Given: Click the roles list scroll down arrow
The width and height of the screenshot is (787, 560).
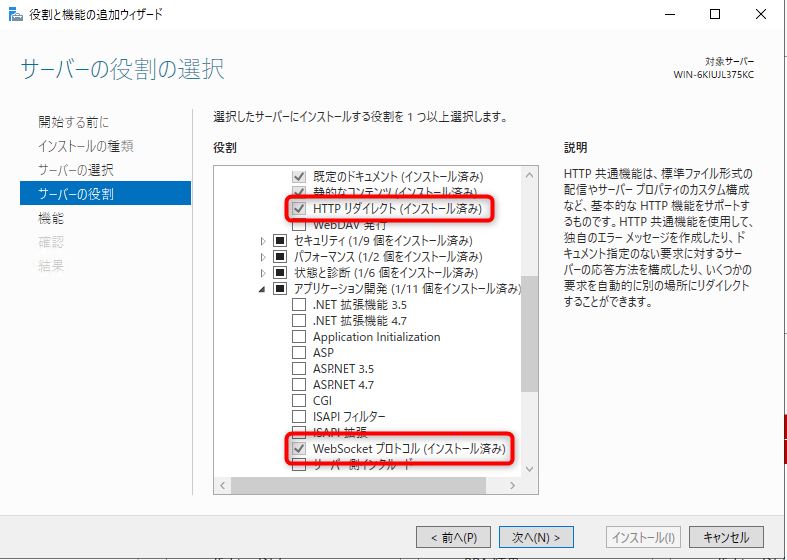Looking at the screenshot, I should click(x=529, y=470).
